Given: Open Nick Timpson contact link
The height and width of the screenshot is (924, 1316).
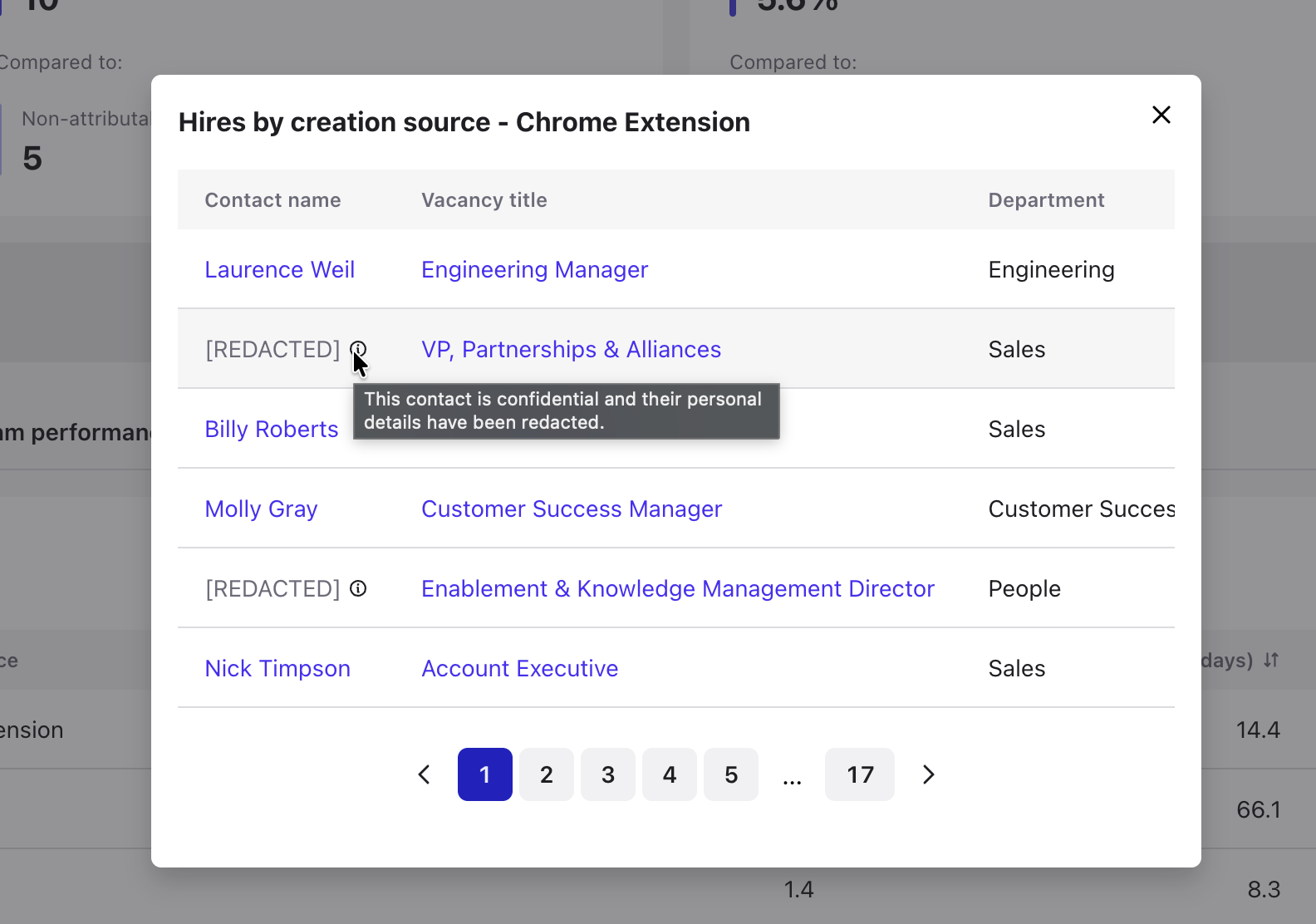Looking at the screenshot, I should (x=277, y=669).
